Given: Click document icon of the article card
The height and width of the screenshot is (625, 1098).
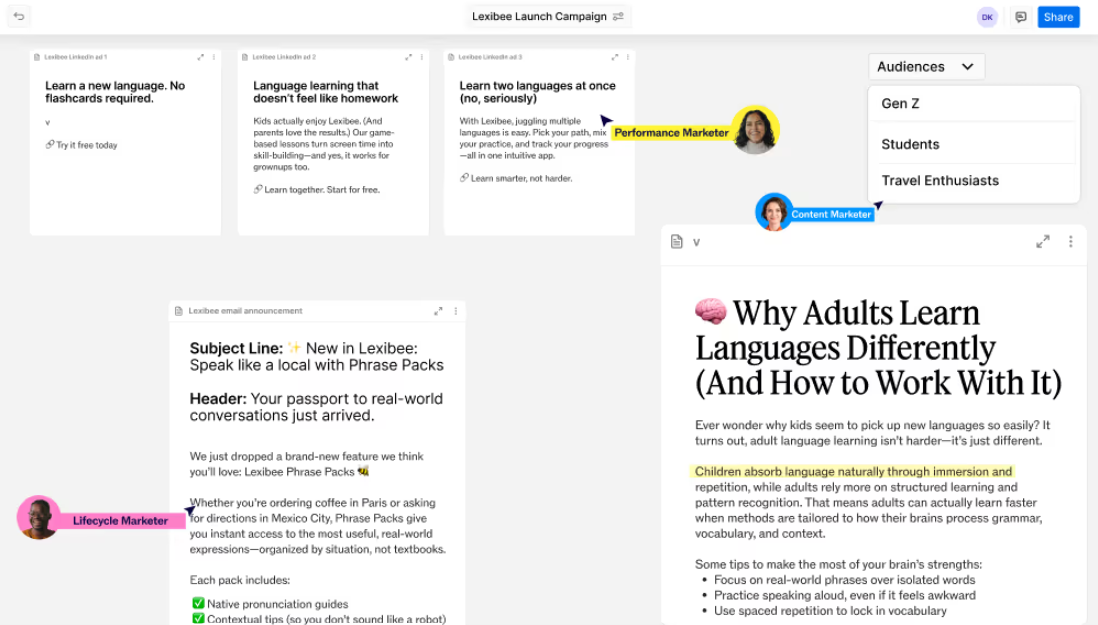Looking at the screenshot, I should [676, 241].
